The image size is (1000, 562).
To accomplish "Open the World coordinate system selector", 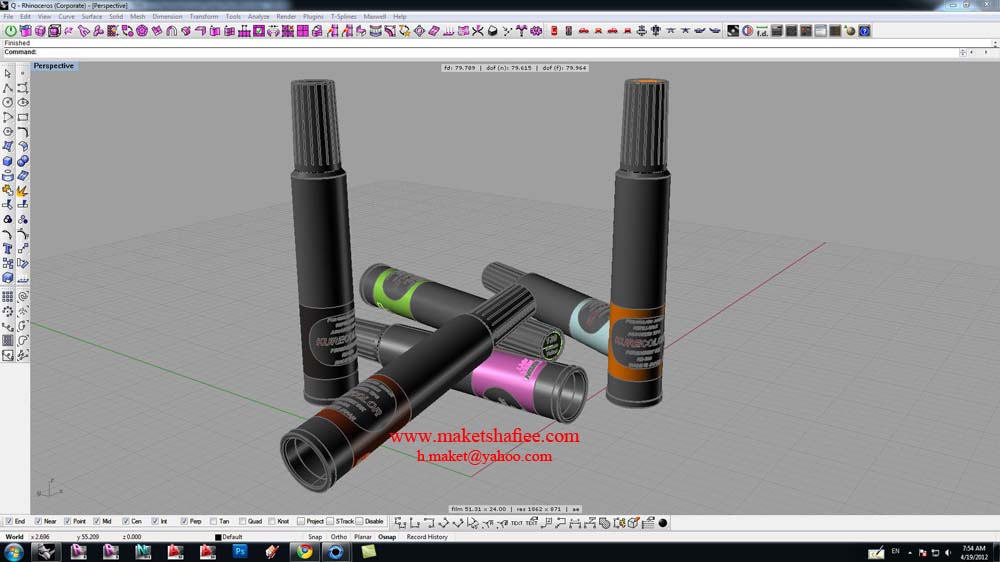I will pos(14,537).
